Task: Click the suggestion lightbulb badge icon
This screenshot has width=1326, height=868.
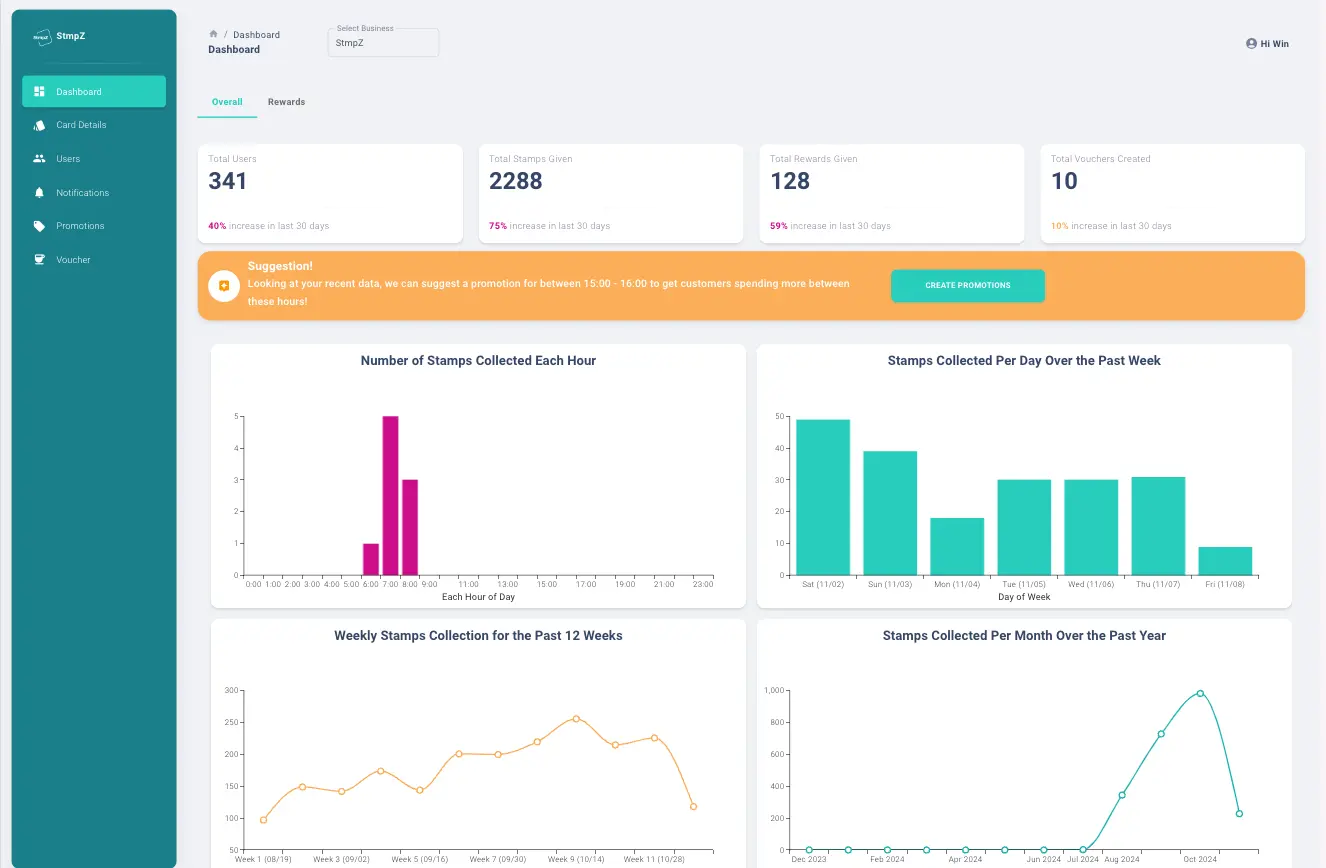Action: pos(223,285)
